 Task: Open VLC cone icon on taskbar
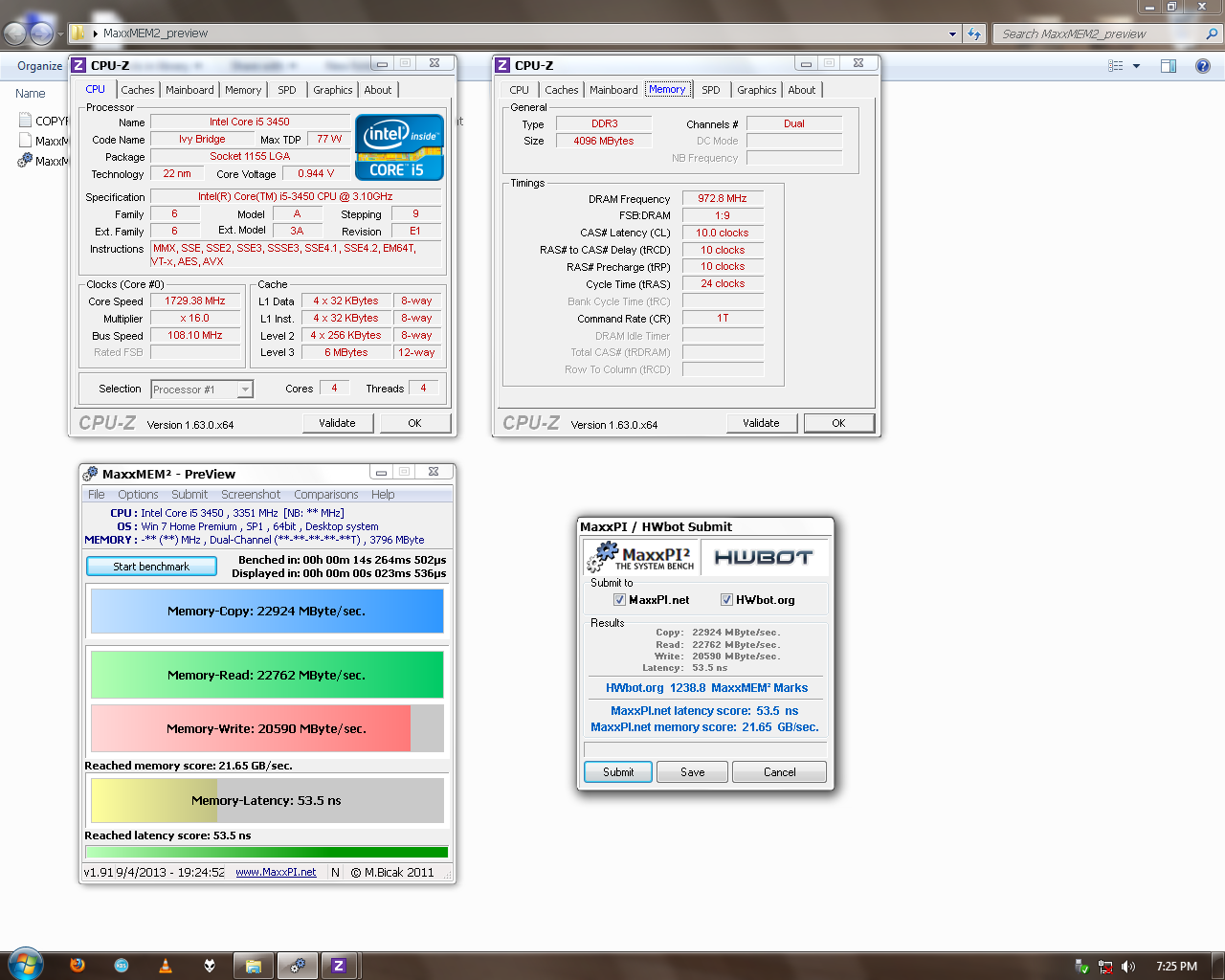166,966
